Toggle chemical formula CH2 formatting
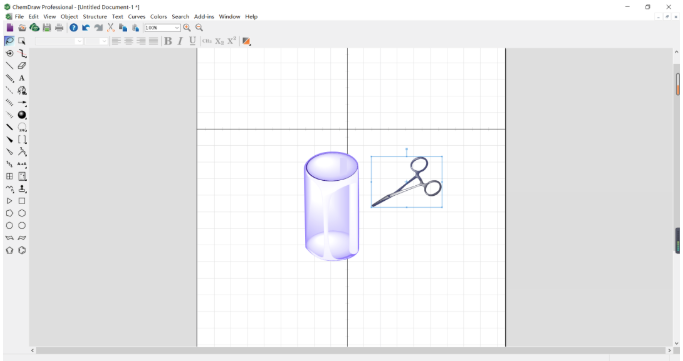 coord(207,41)
